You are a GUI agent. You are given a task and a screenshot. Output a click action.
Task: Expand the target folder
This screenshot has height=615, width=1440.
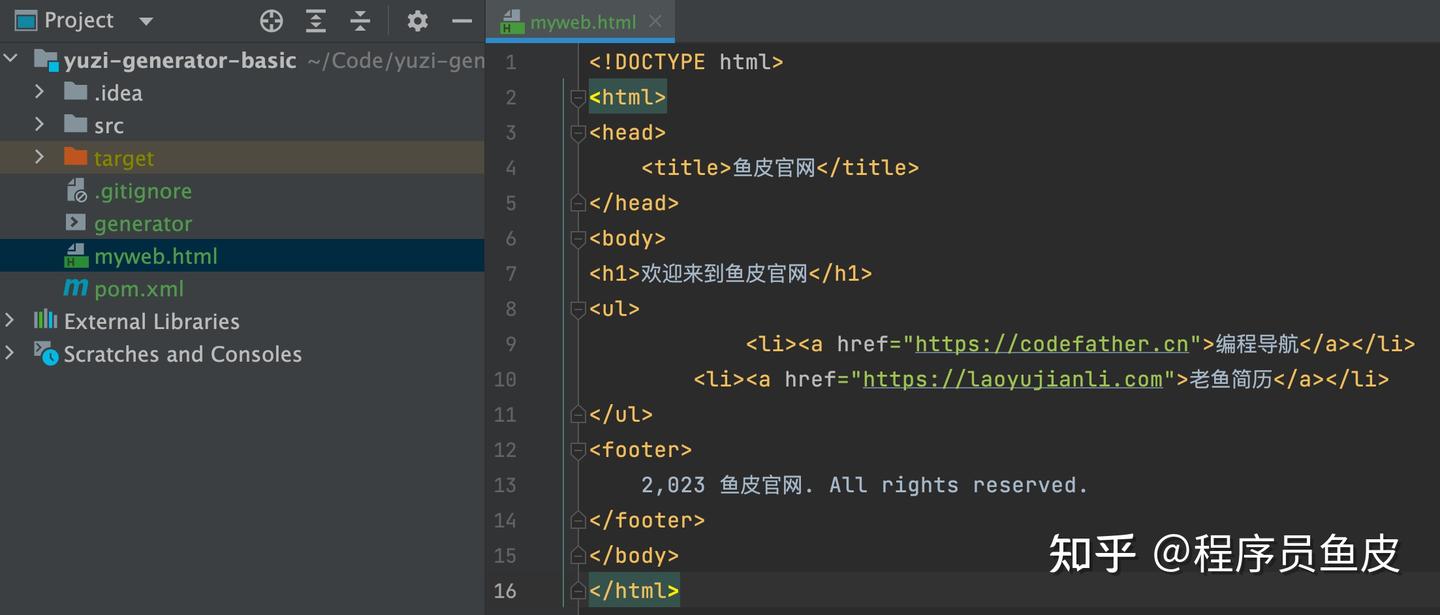(x=40, y=158)
